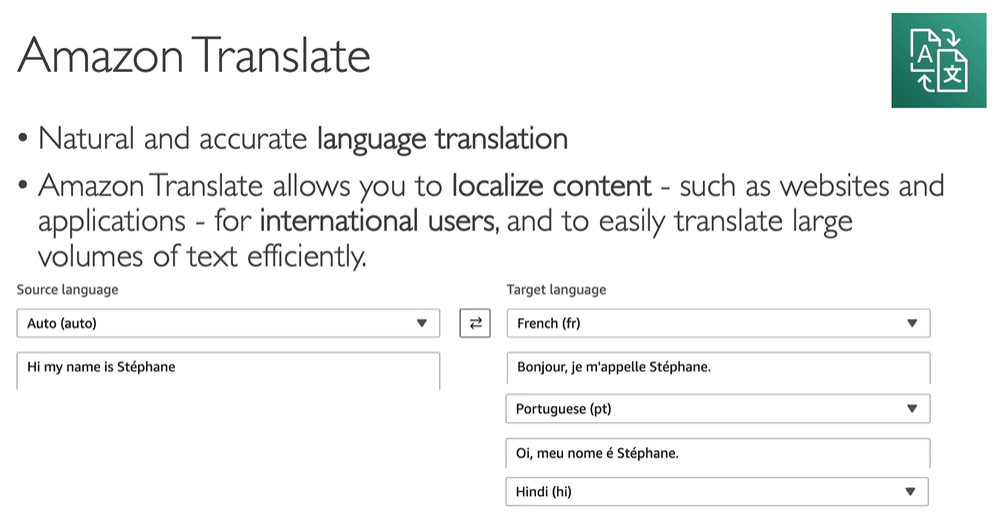Click the bold text 'localize content'

point(551,186)
